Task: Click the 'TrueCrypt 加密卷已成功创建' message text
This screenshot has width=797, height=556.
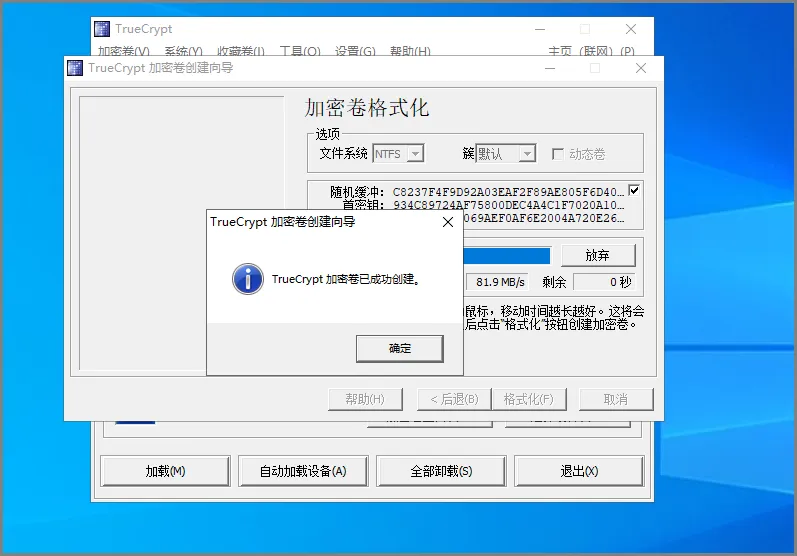Action: (x=346, y=279)
